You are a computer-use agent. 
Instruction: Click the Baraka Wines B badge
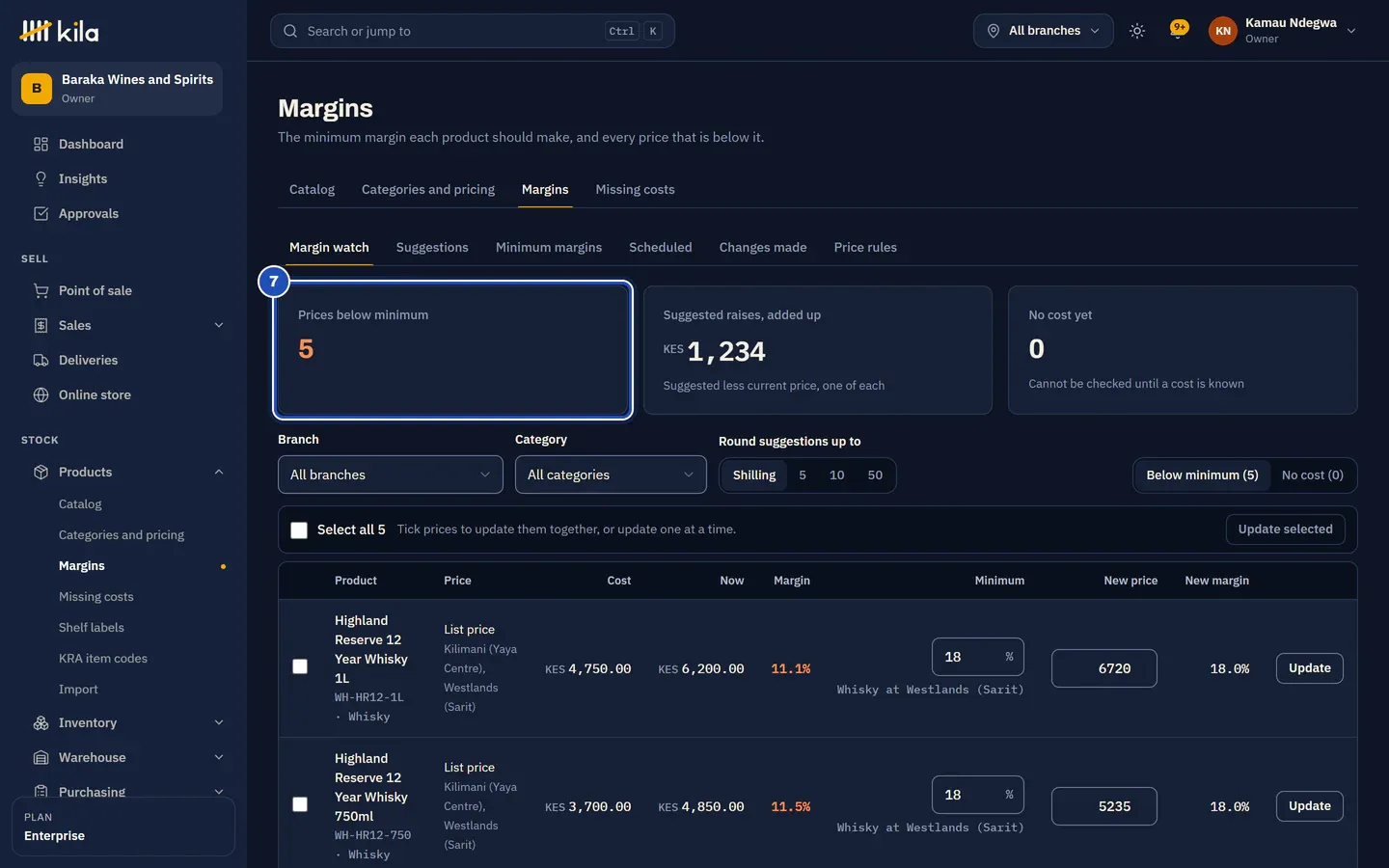[x=37, y=89]
